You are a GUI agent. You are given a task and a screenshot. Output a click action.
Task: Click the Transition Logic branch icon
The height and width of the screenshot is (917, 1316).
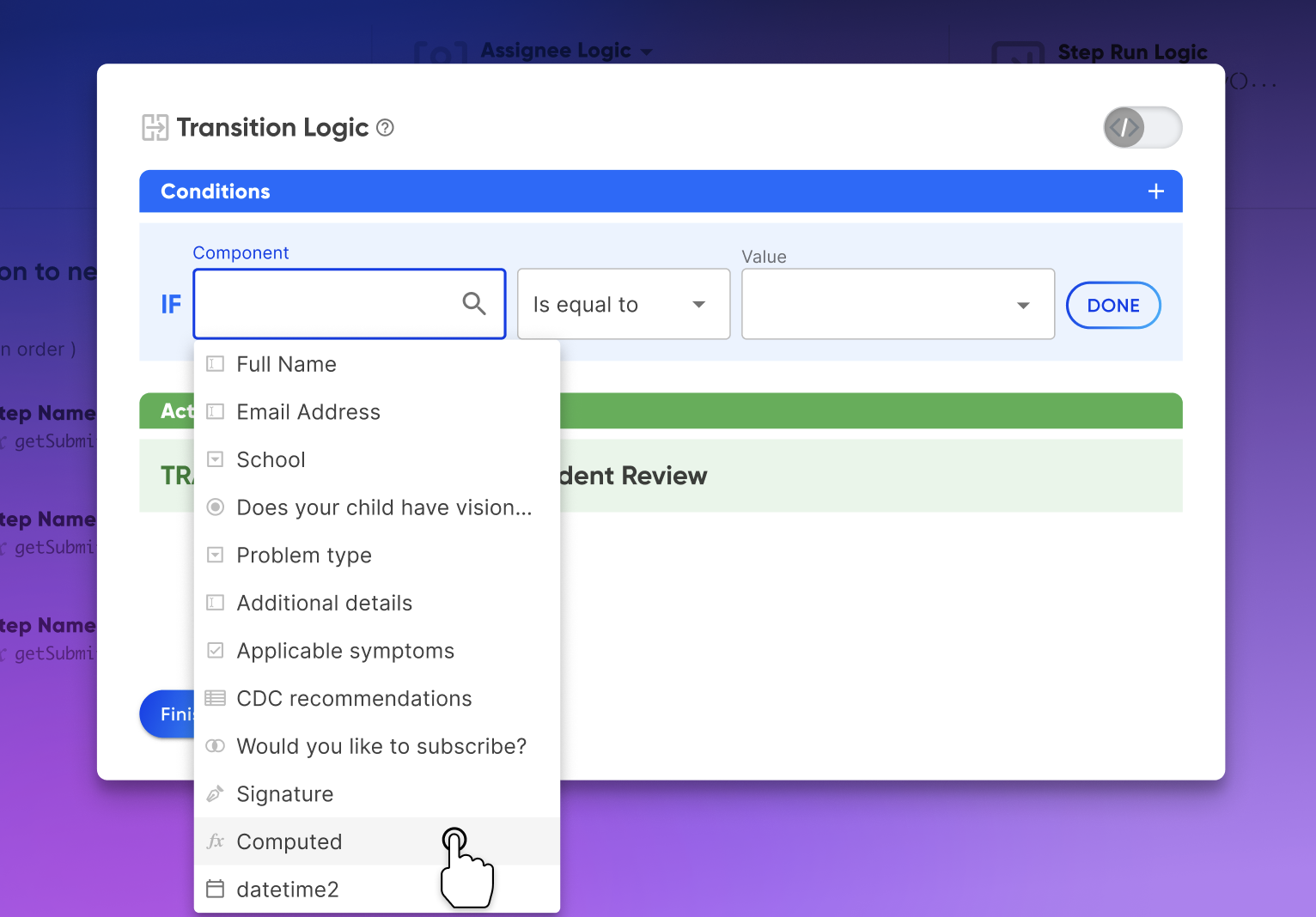(x=155, y=127)
